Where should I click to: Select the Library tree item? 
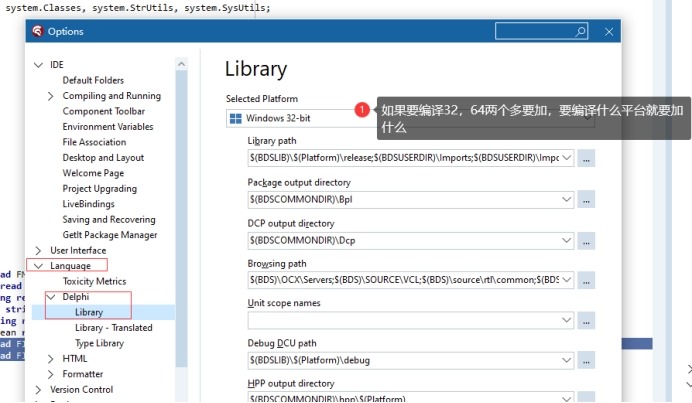tap(89, 312)
